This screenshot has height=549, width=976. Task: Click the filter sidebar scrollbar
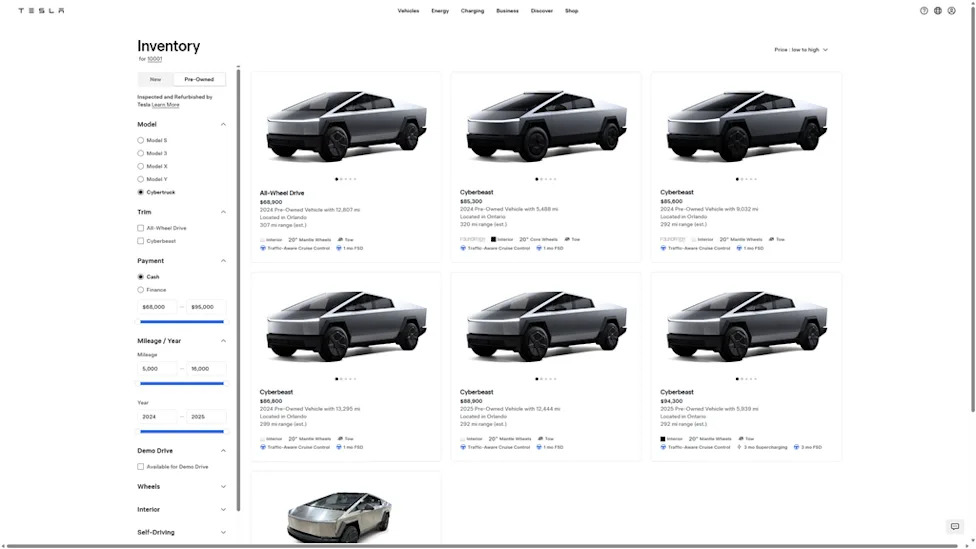point(238,288)
